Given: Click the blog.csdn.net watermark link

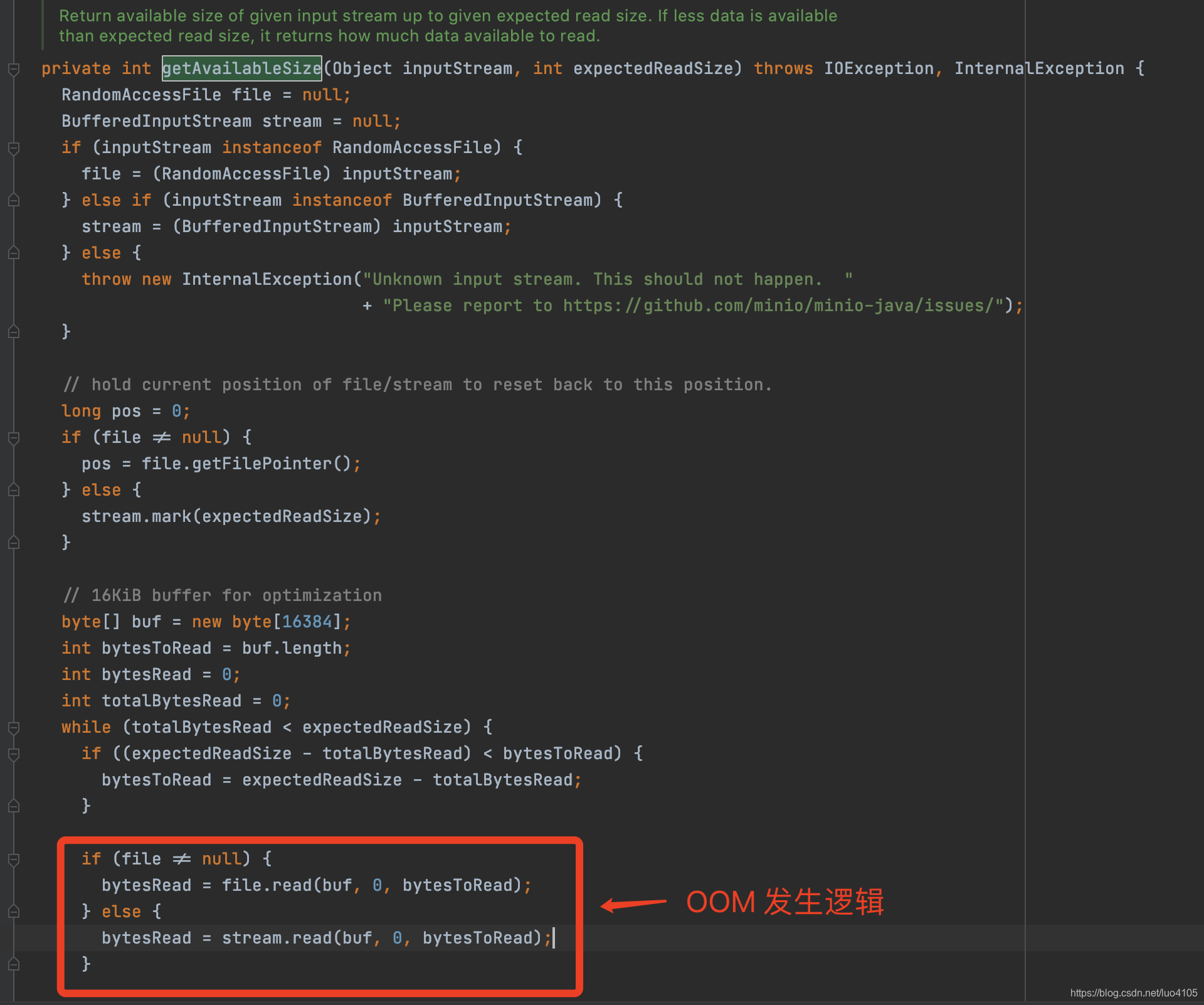Looking at the screenshot, I should click(x=1133, y=993).
